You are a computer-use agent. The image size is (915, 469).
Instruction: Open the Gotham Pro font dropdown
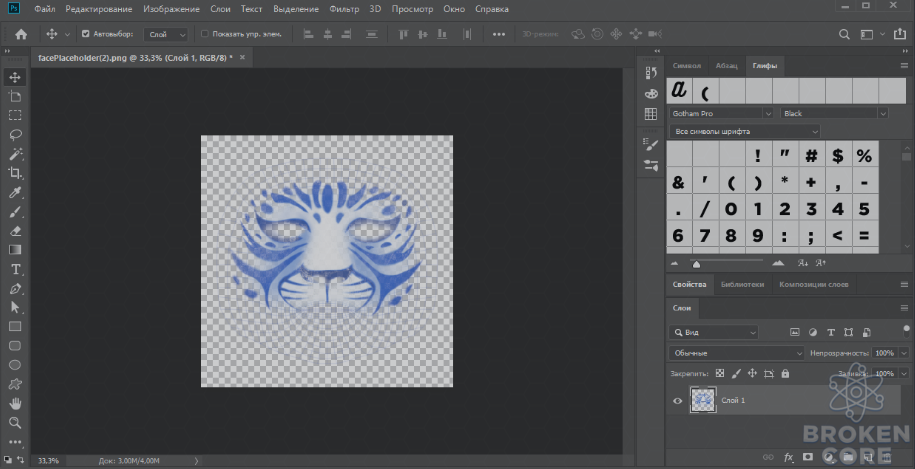(x=722, y=113)
